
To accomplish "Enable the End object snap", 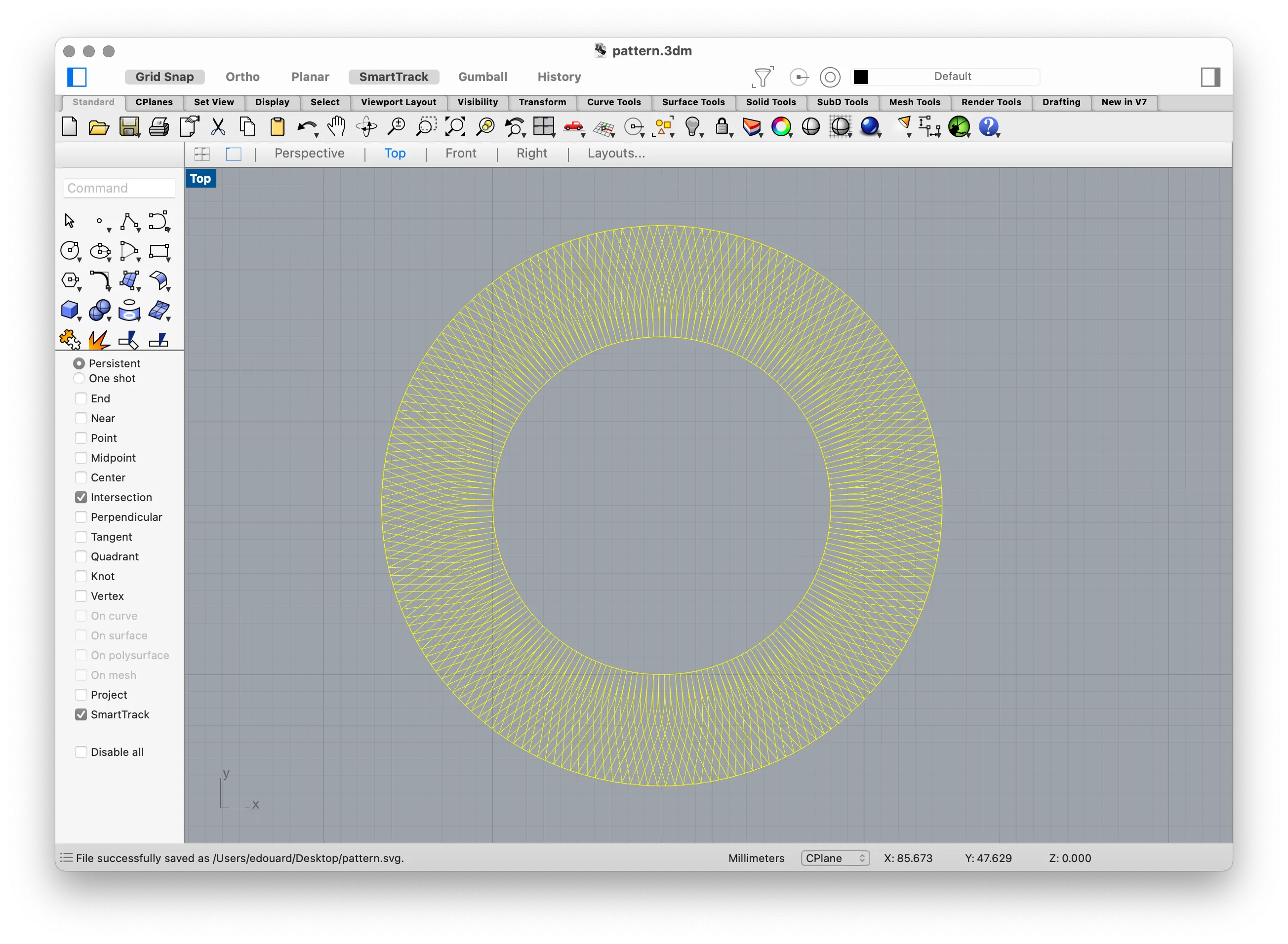I will point(81,398).
